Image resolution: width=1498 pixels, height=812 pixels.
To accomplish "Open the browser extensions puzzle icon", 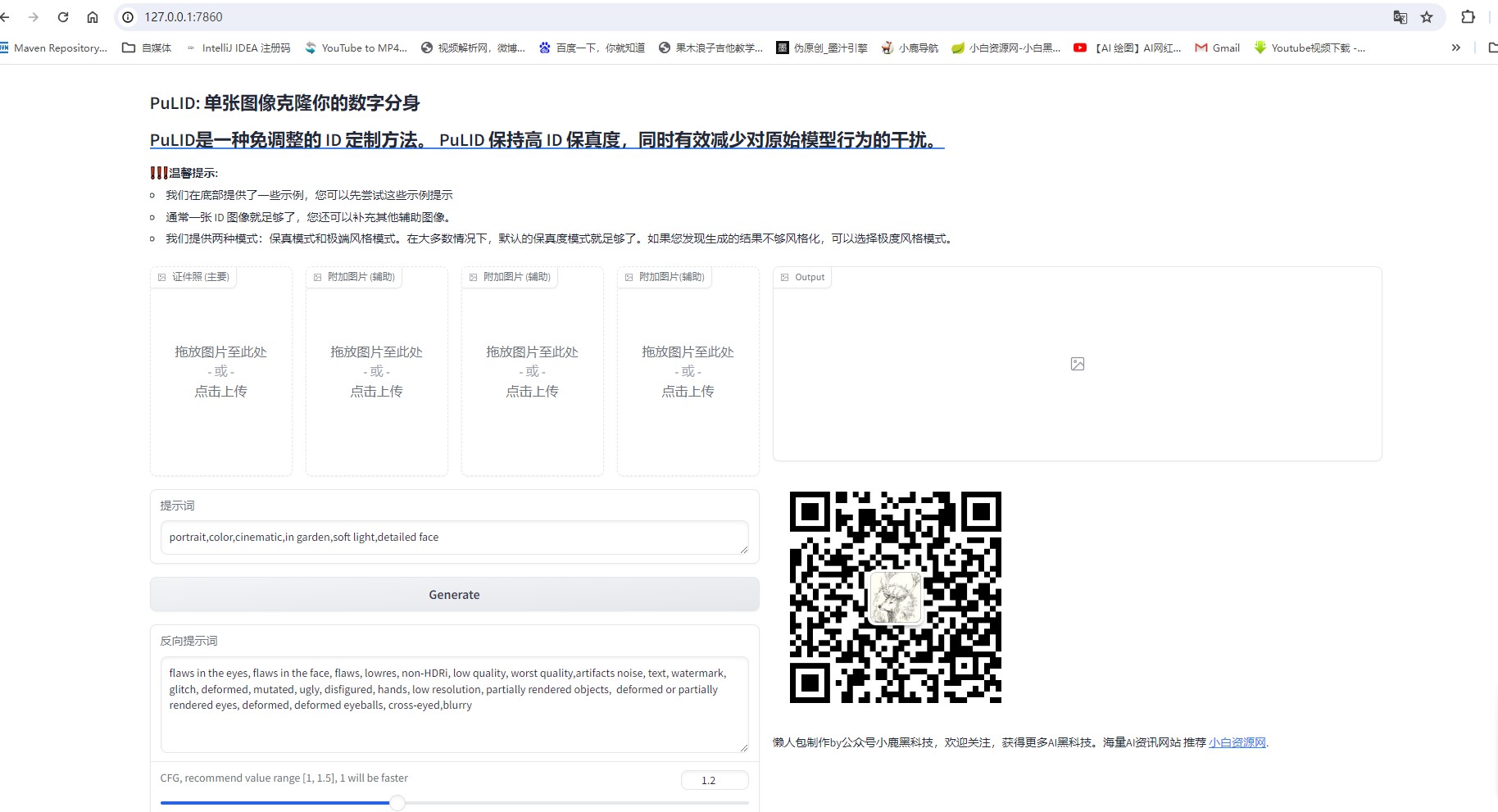I will pos(1468,17).
